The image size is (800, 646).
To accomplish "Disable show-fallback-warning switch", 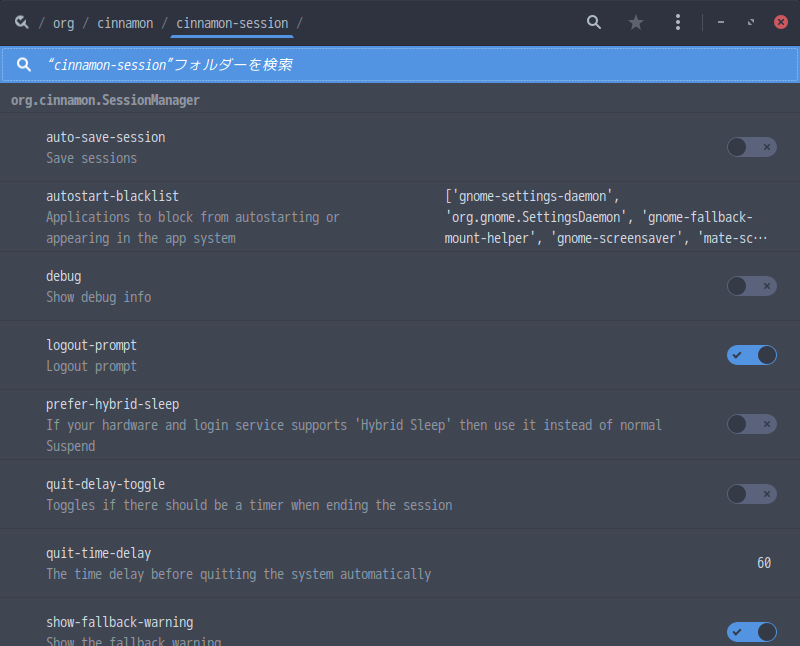I will (752, 632).
